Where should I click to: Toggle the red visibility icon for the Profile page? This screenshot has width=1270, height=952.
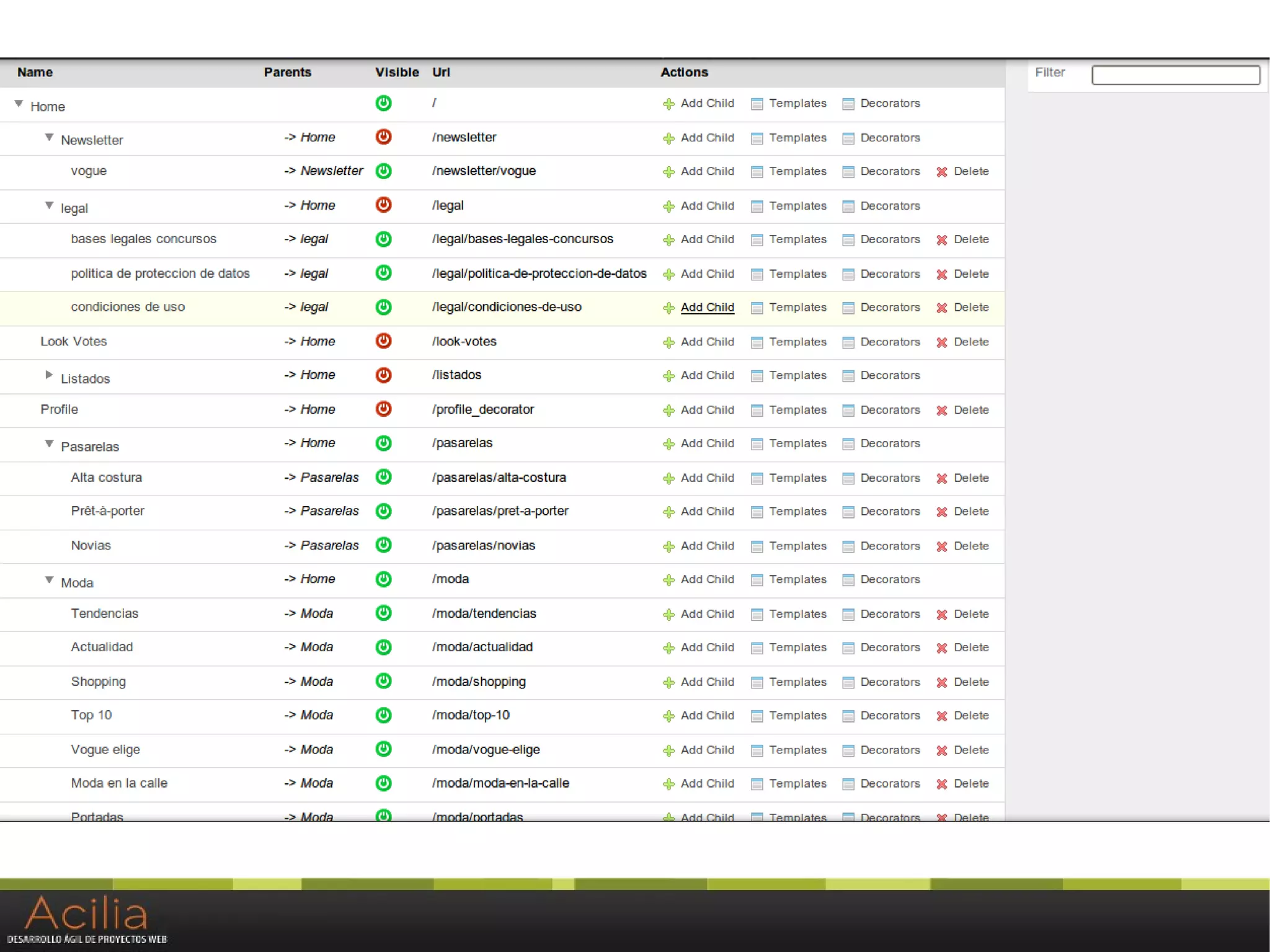click(x=383, y=409)
